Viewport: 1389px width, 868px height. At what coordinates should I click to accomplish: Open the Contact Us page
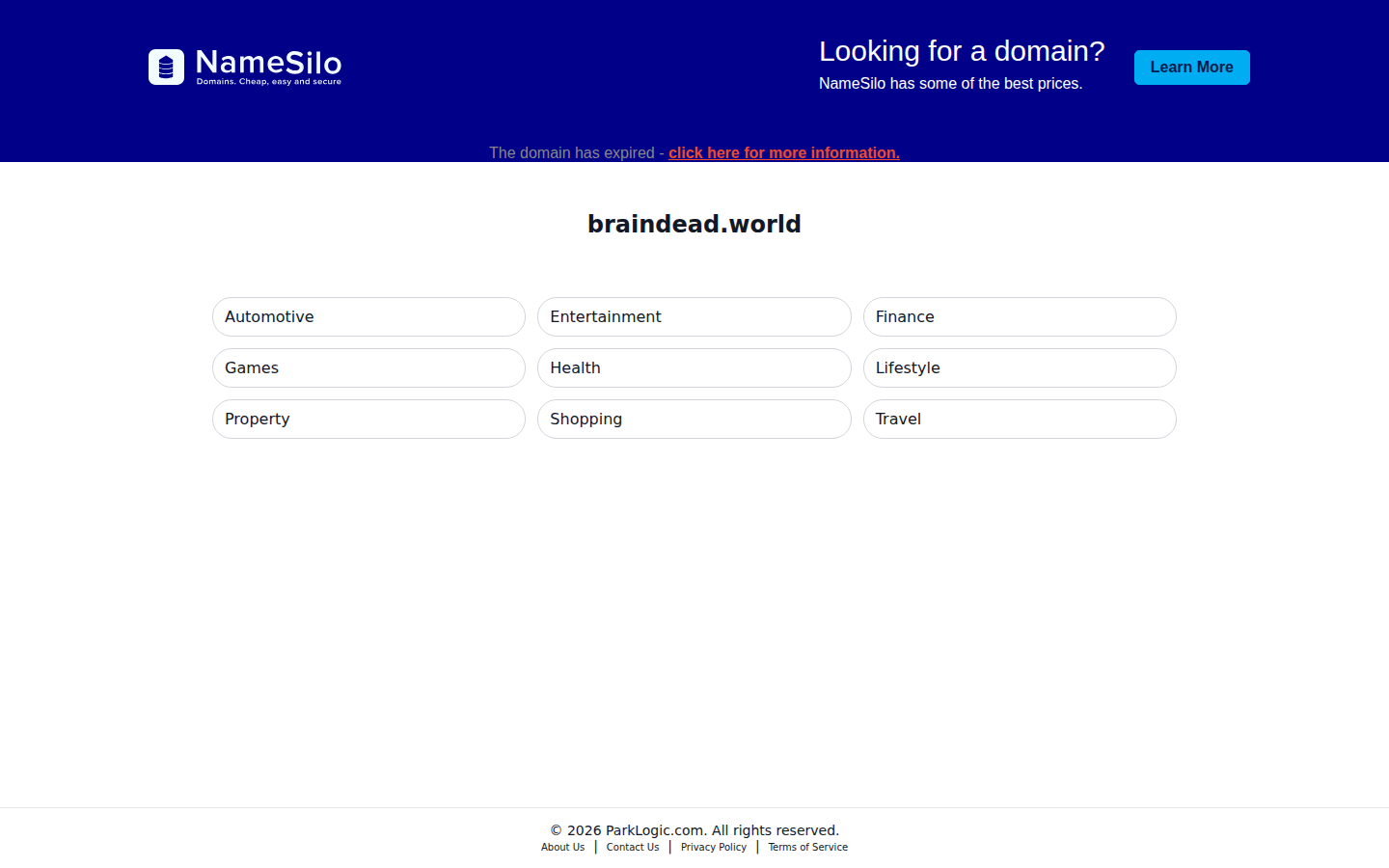(x=632, y=847)
